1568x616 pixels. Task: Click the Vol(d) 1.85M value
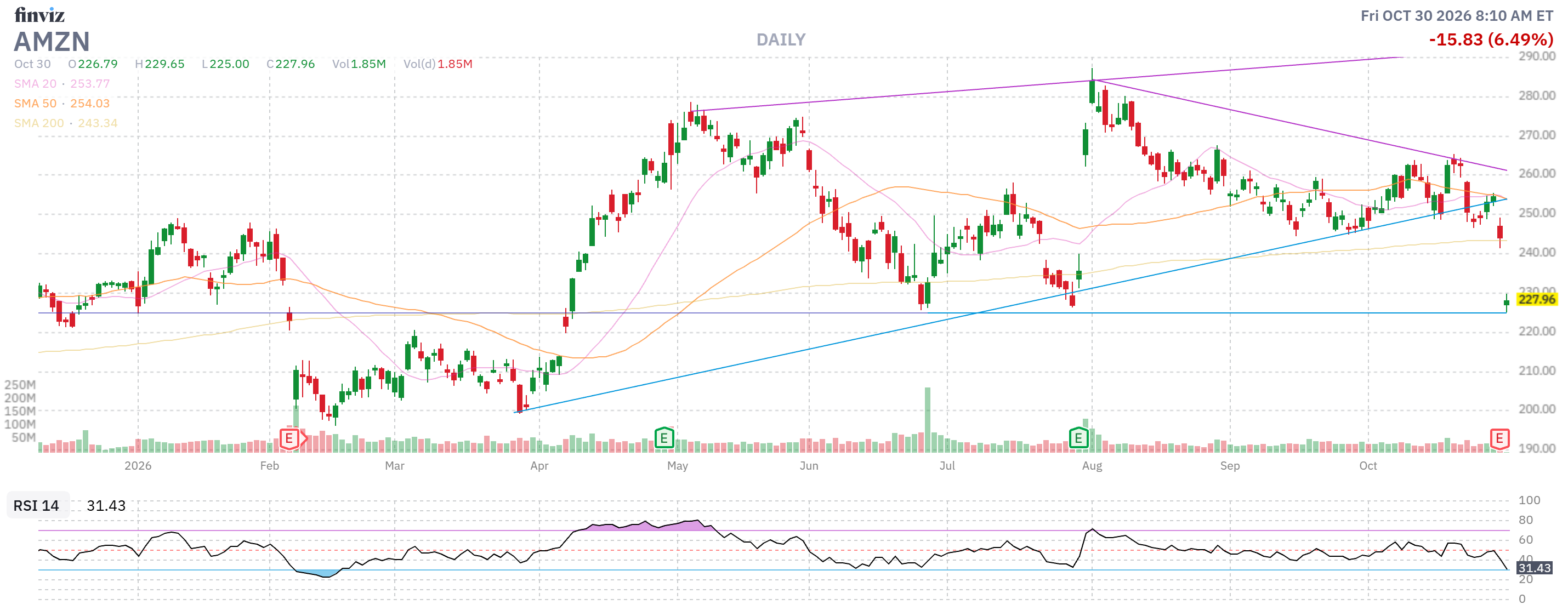[455, 64]
